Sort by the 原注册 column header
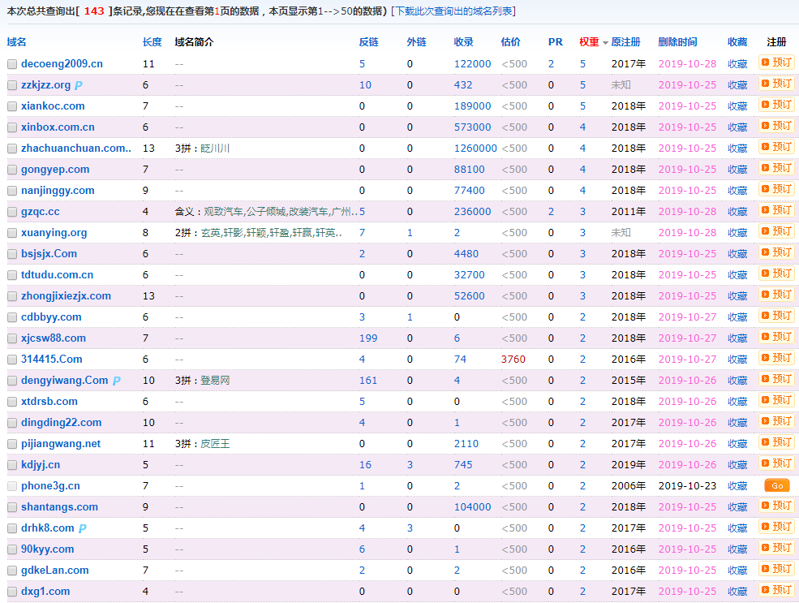This screenshot has height=603, width=799. coord(626,42)
